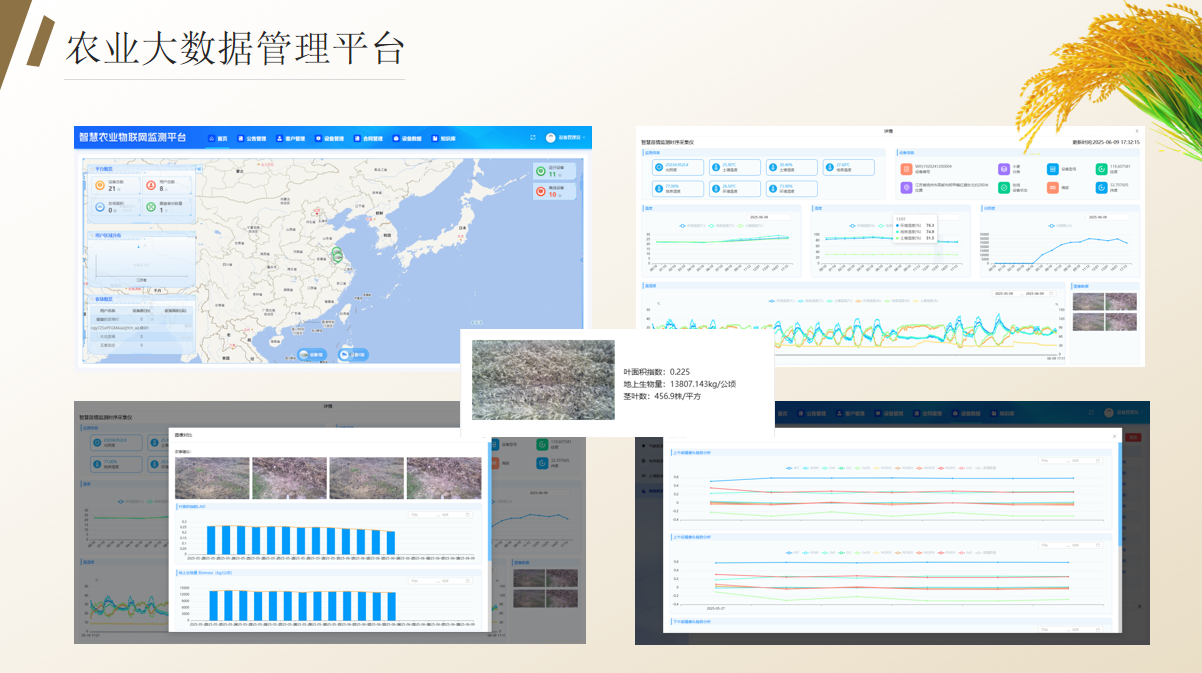Click the sensor card showing 30.40%
This screenshot has width=1202, height=673.
coord(791,167)
